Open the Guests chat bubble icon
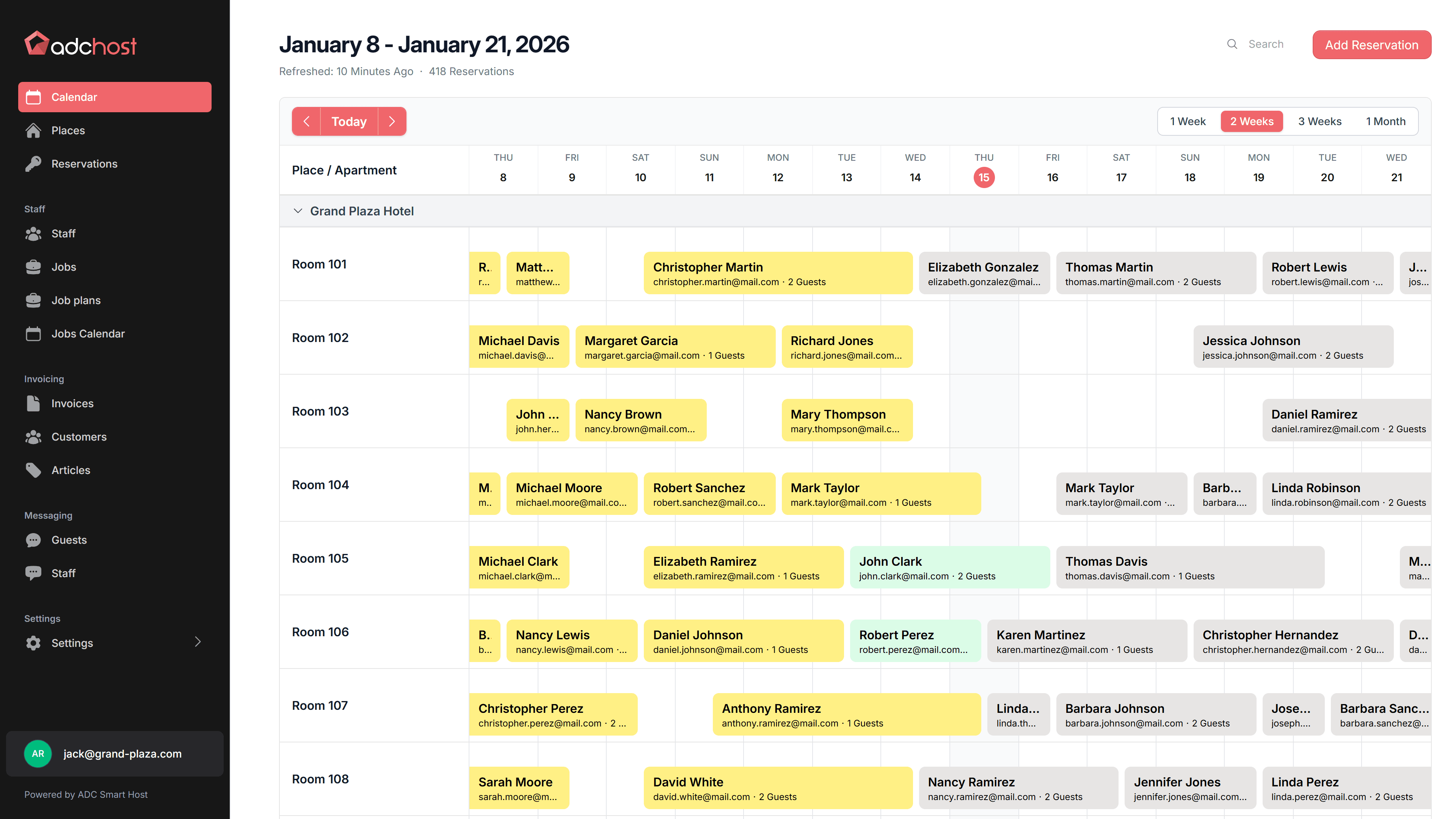Image resolution: width=1456 pixels, height=819 pixels. (34, 540)
